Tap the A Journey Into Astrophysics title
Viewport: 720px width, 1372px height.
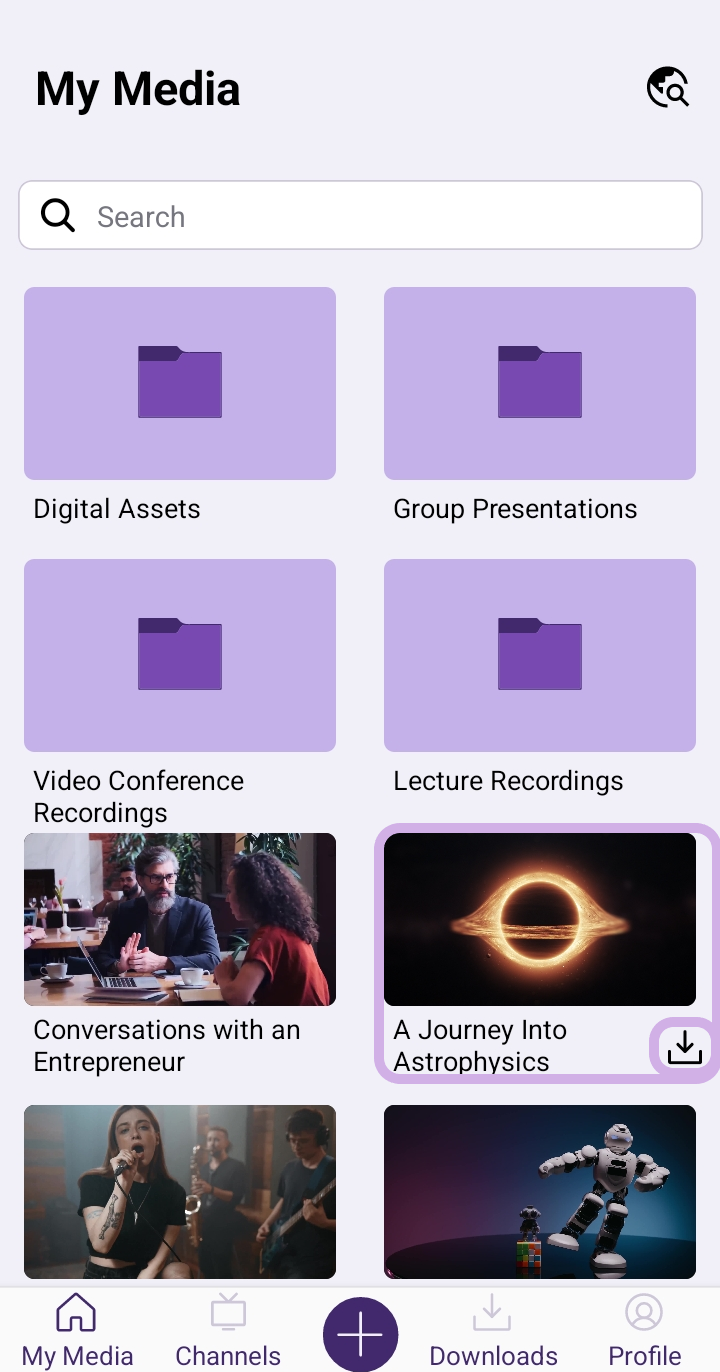(480, 1045)
